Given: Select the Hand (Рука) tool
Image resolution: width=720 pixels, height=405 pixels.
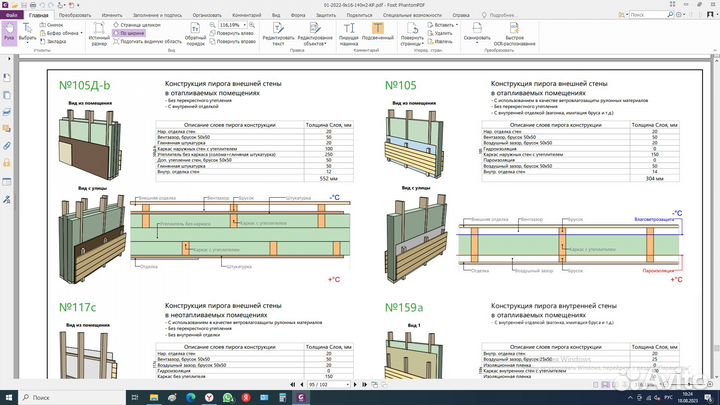Looking at the screenshot, I should 9,33.
